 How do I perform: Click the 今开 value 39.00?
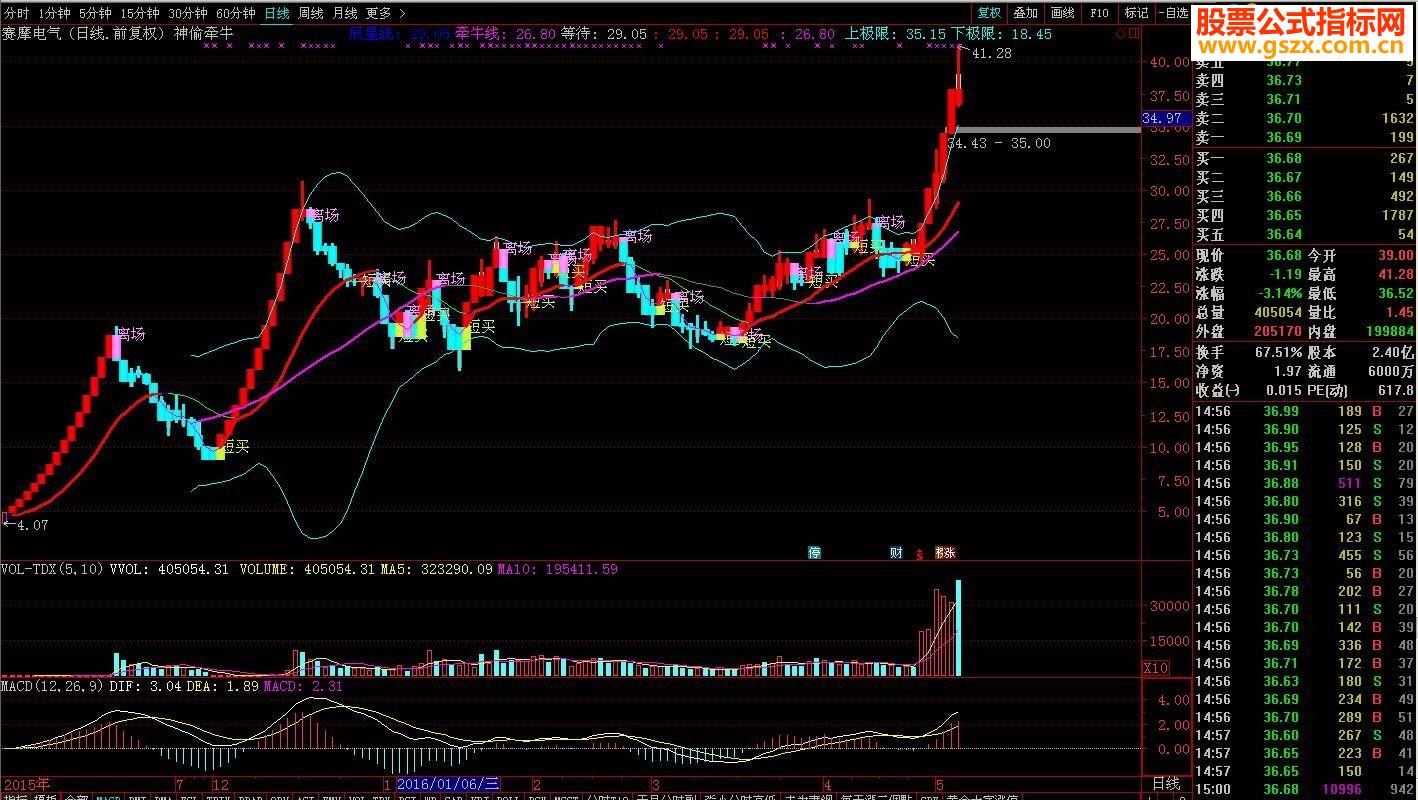point(1396,255)
